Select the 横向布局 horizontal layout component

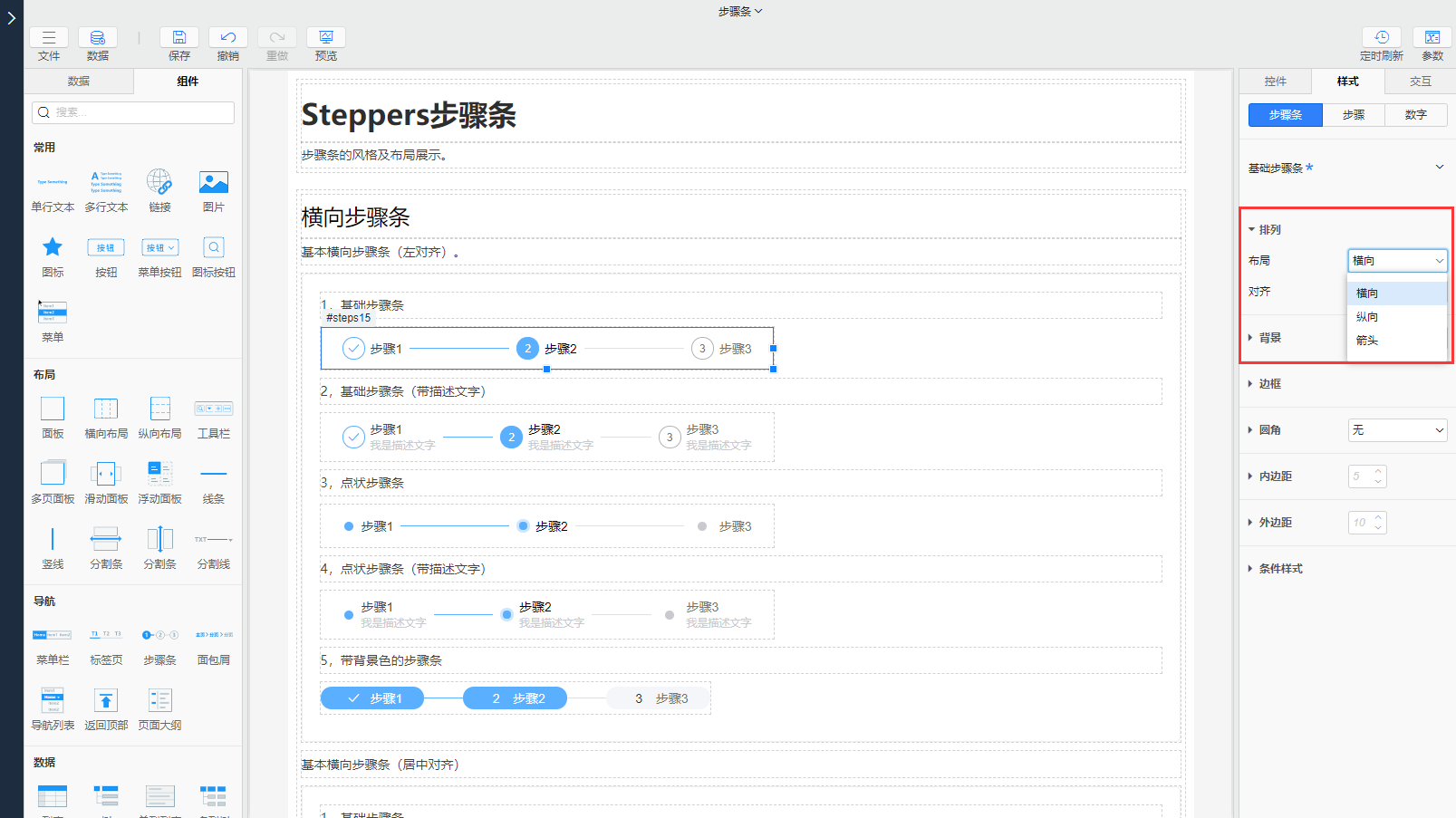point(106,409)
